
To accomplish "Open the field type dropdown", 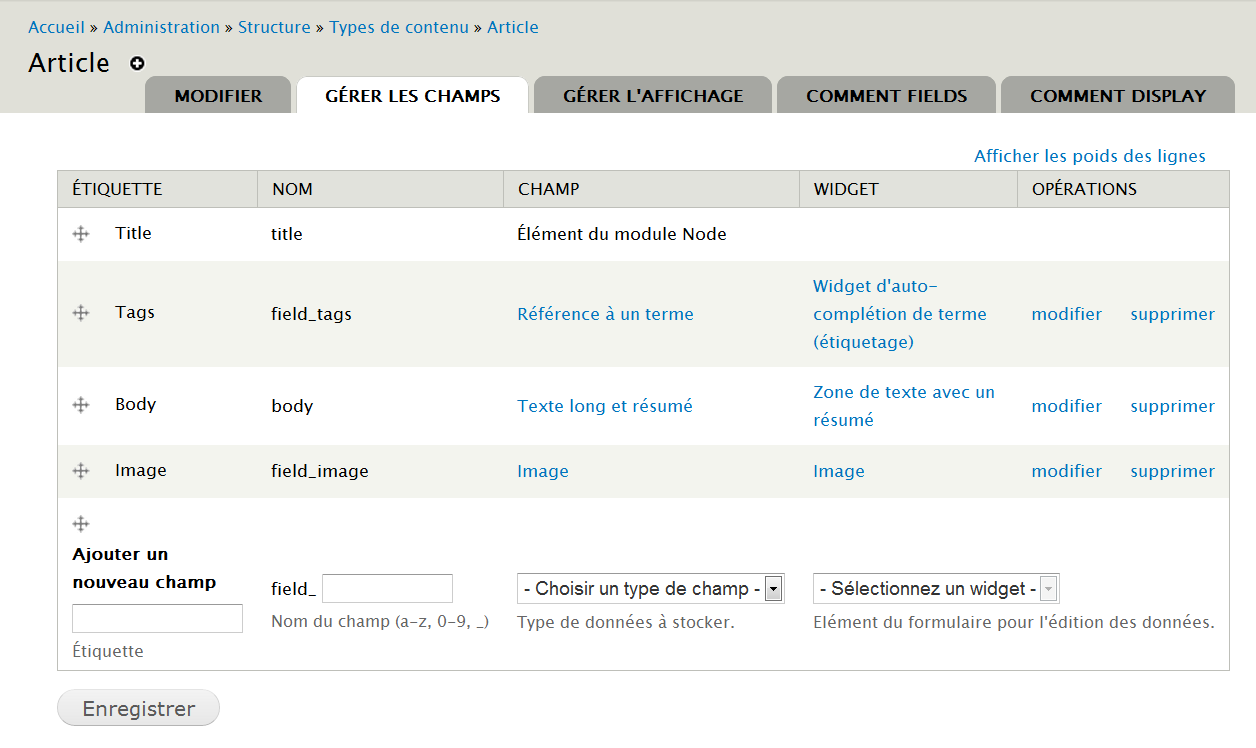I will [x=650, y=589].
